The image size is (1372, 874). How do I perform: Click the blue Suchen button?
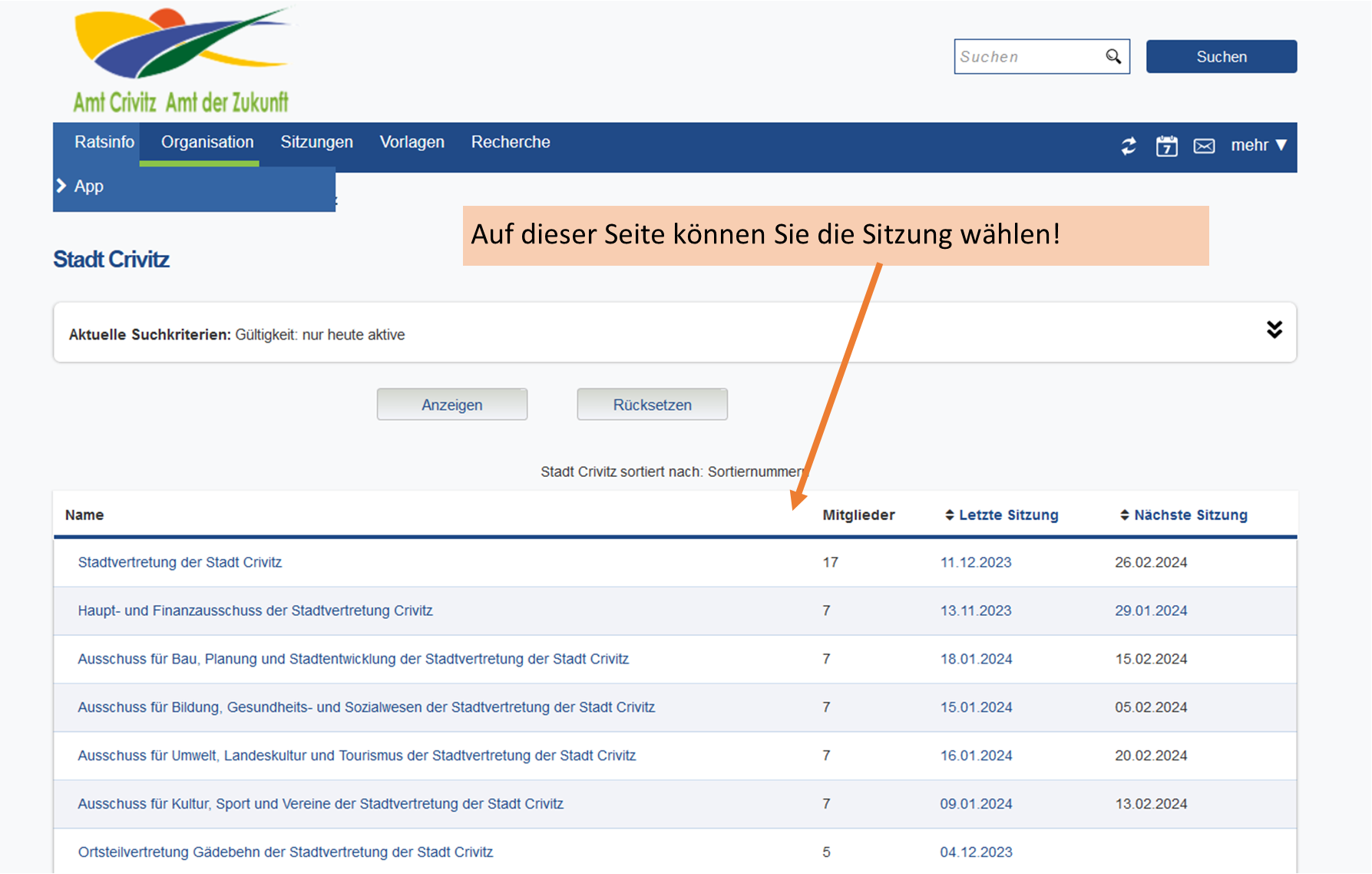point(1221,57)
